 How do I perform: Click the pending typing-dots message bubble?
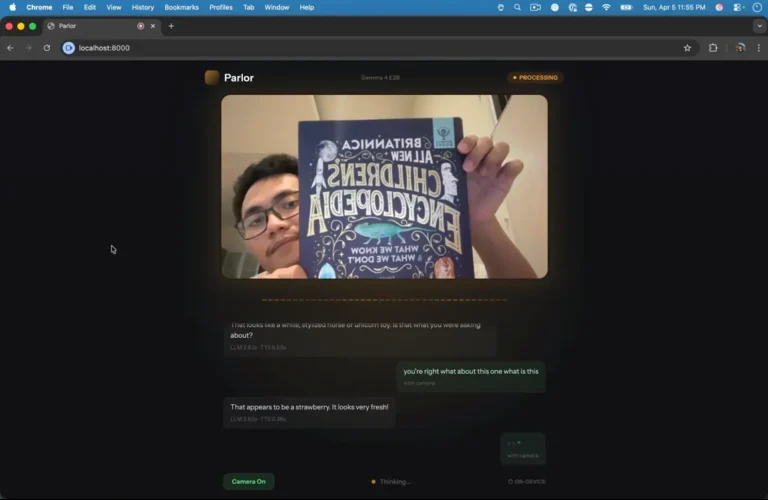[x=523, y=448]
